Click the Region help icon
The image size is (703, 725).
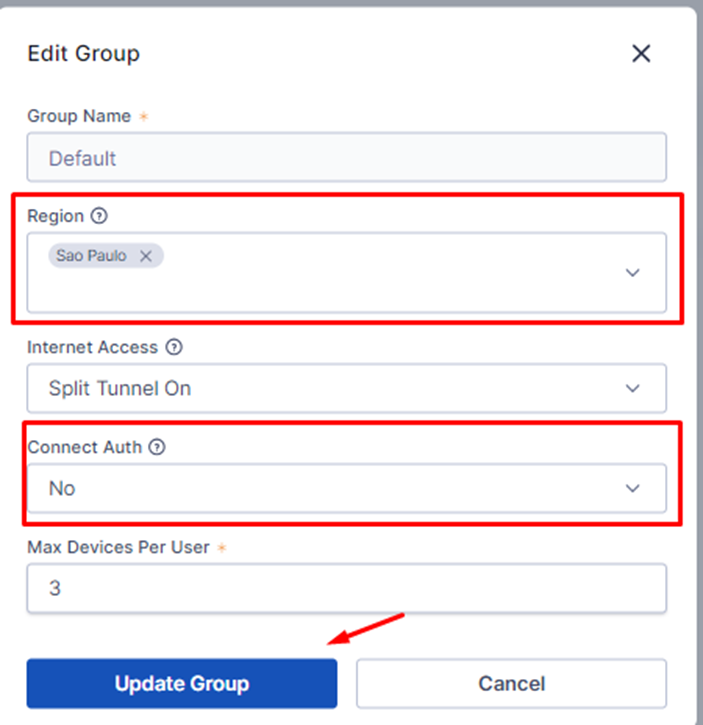point(98,216)
